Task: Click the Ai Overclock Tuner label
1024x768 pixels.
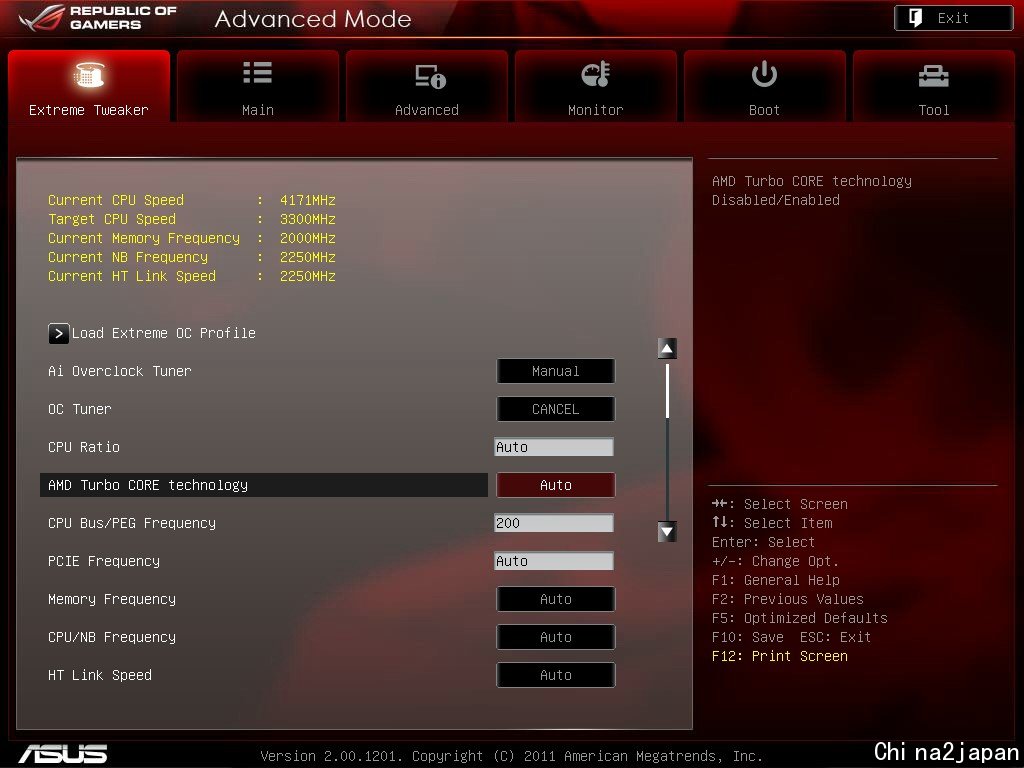Action: coord(120,371)
